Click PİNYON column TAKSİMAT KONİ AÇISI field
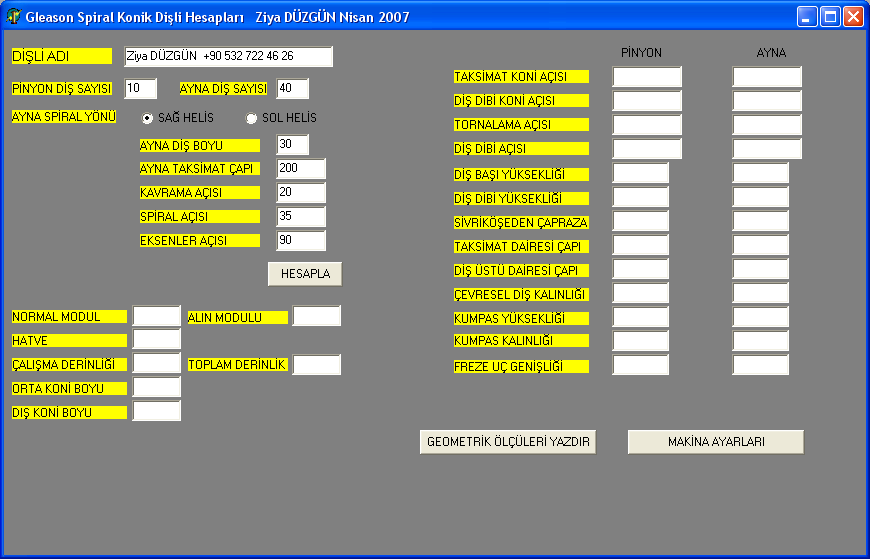Screen dimensions: 870x559 pos(647,77)
